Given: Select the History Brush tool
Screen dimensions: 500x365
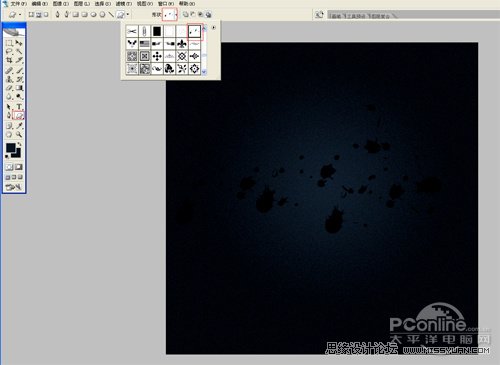Looking at the screenshot, I should 19,79.
